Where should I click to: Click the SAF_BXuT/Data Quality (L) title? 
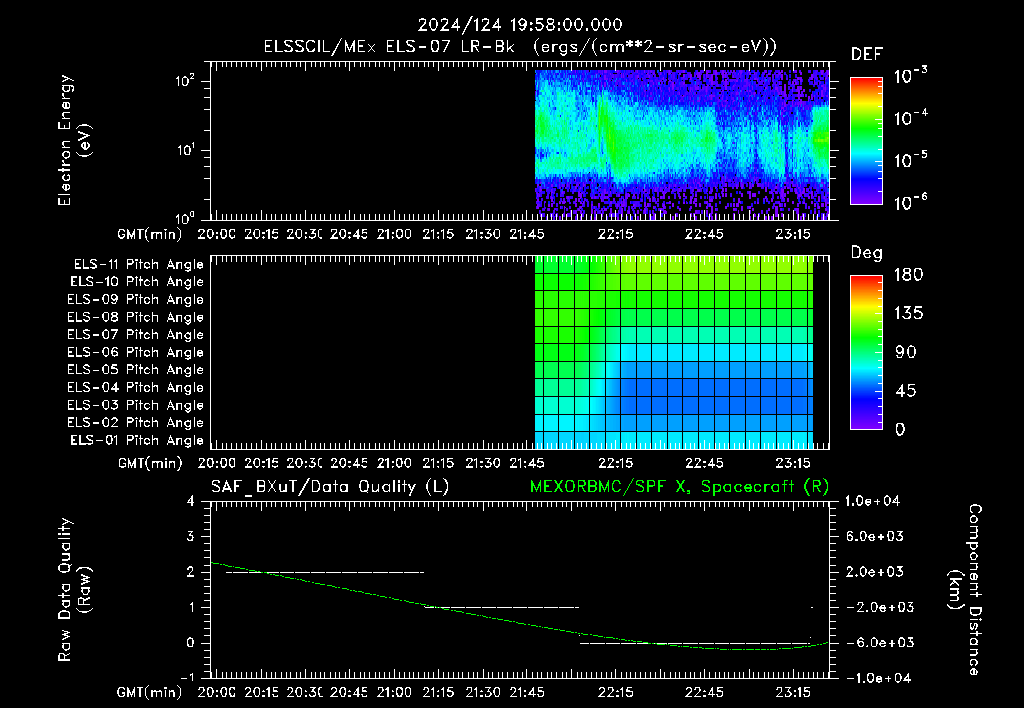pyautogui.click(x=330, y=487)
